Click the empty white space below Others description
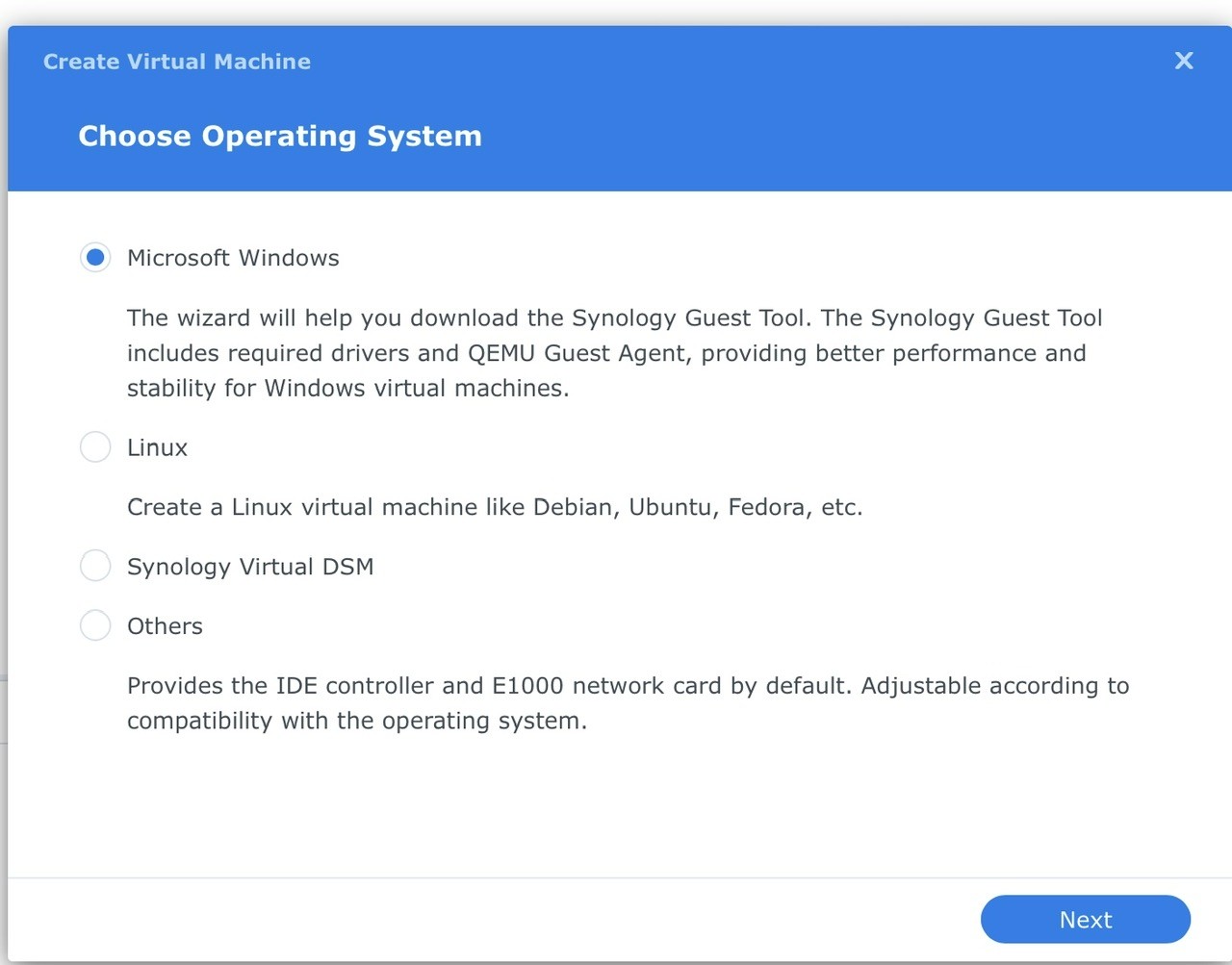This screenshot has height=965, width=1232. click(616, 808)
